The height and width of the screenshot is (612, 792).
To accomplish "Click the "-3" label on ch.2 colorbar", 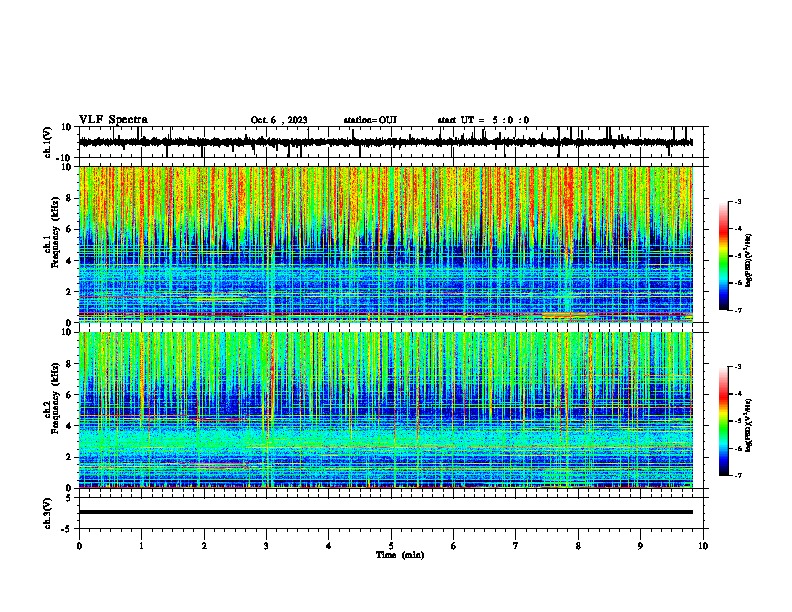I will (x=737, y=367).
